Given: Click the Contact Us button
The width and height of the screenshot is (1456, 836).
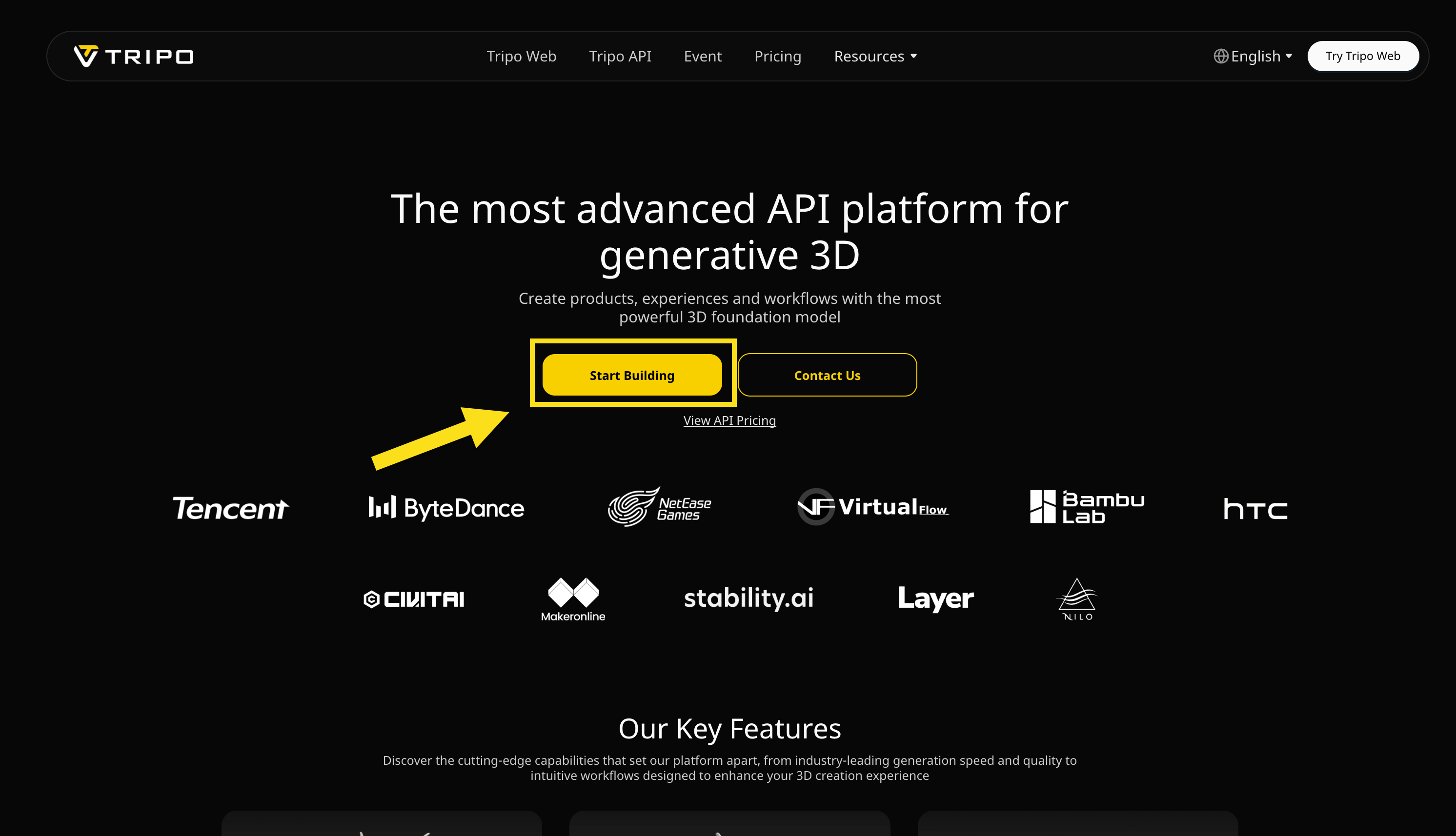Looking at the screenshot, I should coord(827,375).
